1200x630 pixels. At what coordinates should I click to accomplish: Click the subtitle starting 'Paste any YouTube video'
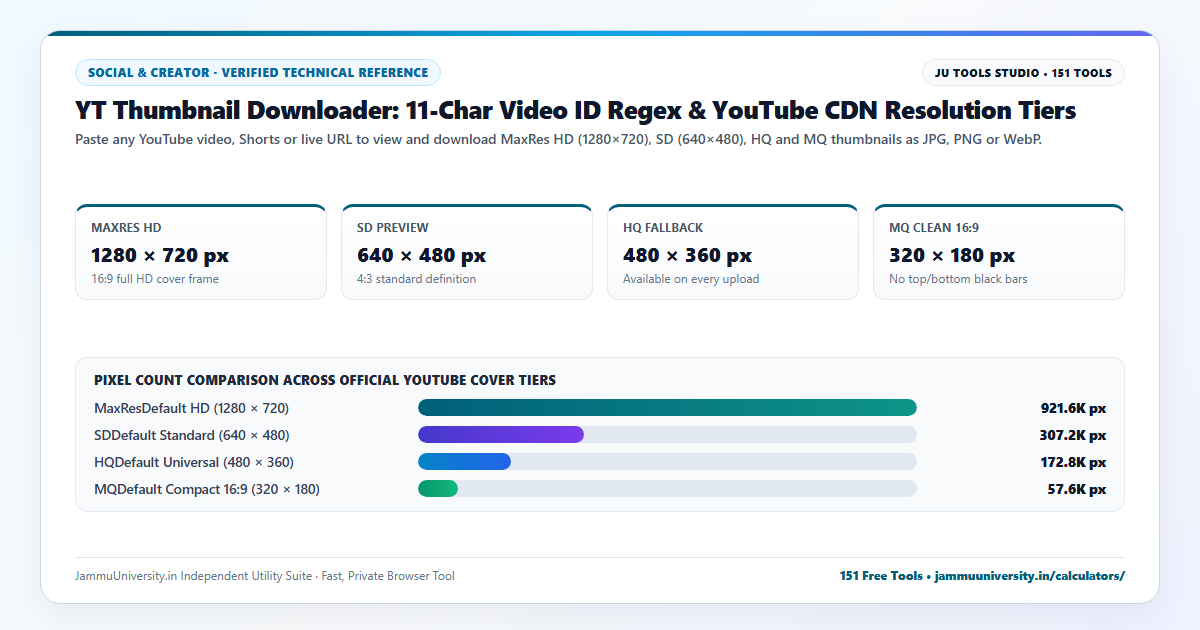coord(558,140)
